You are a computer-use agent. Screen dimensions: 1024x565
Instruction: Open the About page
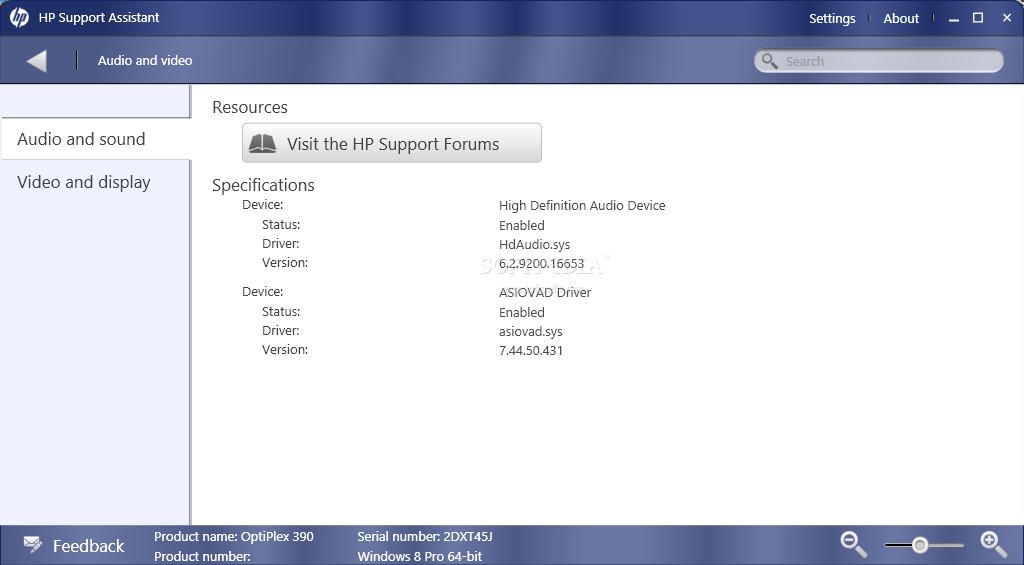[901, 18]
